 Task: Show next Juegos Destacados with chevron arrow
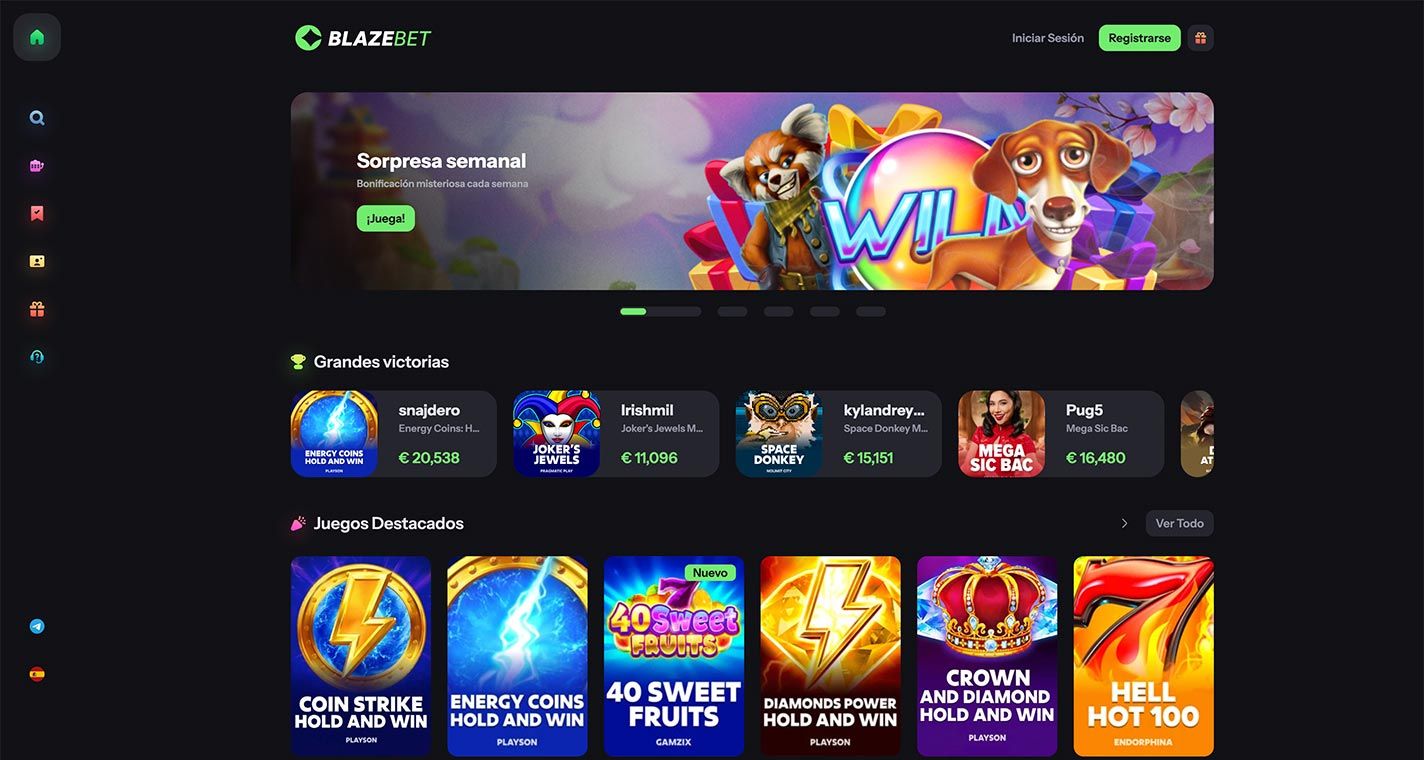(x=1124, y=523)
